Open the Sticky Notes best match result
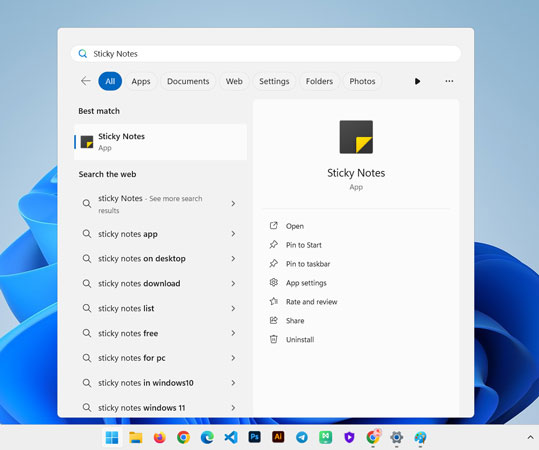539x450 pixels. (161, 142)
